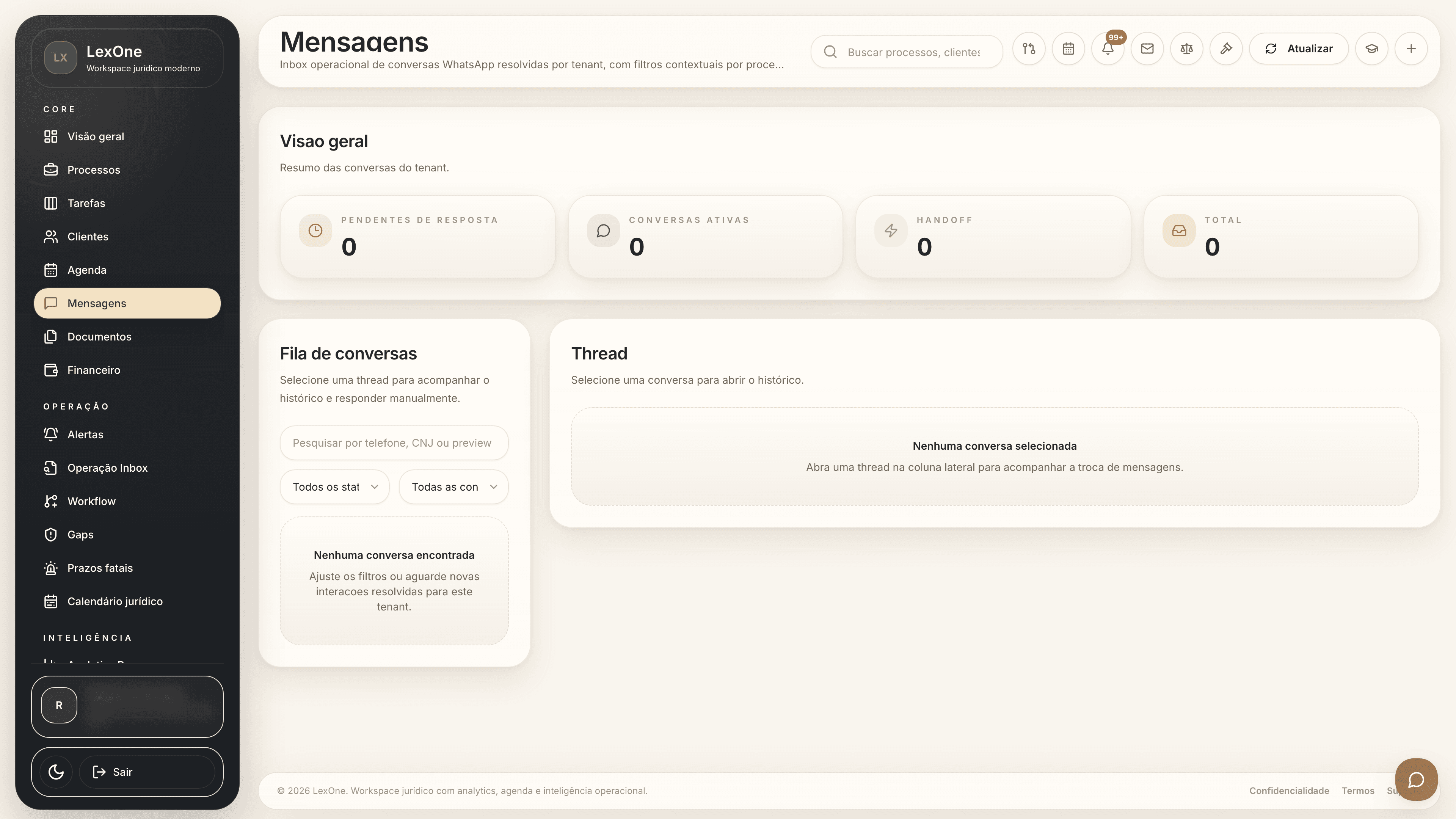Open the notifications bell with 99+ badge

pos(1108,49)
